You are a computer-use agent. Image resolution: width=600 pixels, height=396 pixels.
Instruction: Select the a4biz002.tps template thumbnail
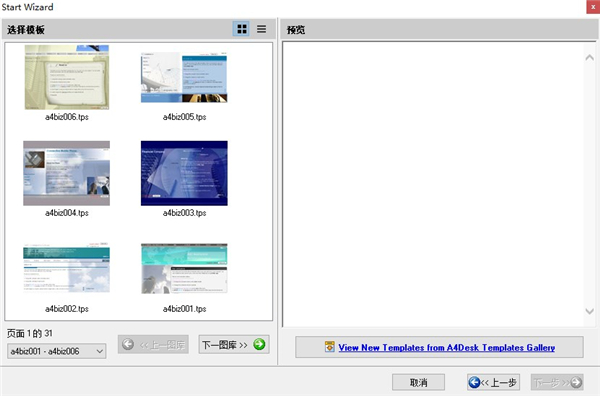point(67,268)
